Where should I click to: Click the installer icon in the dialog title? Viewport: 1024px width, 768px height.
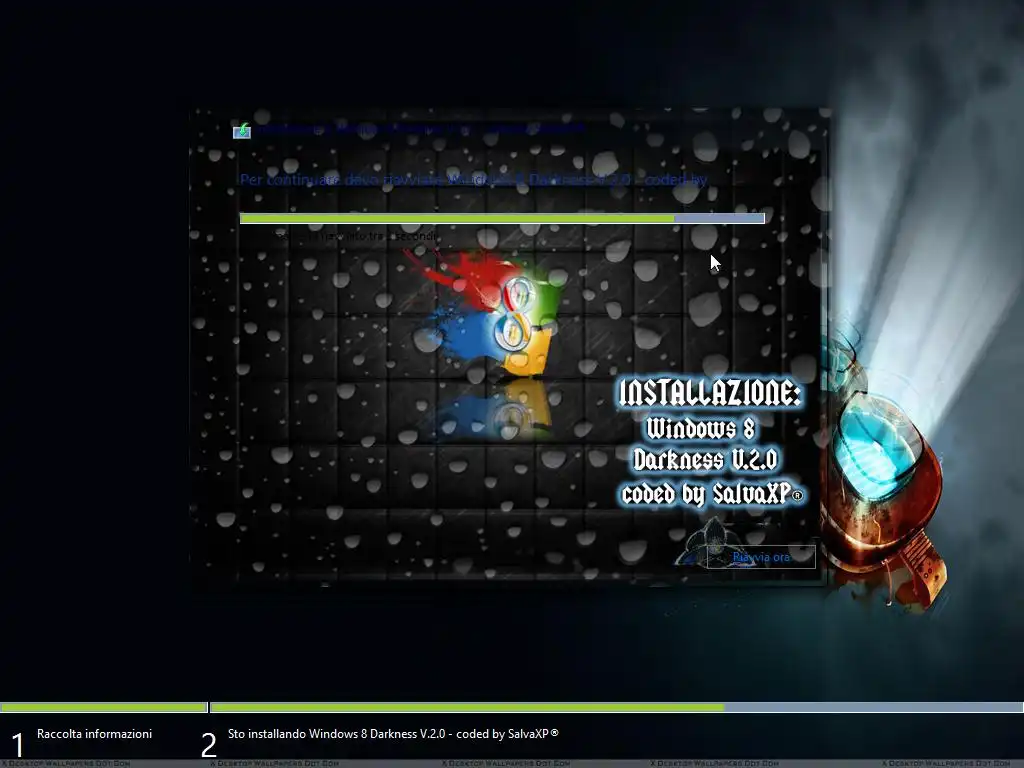point(242,131)
